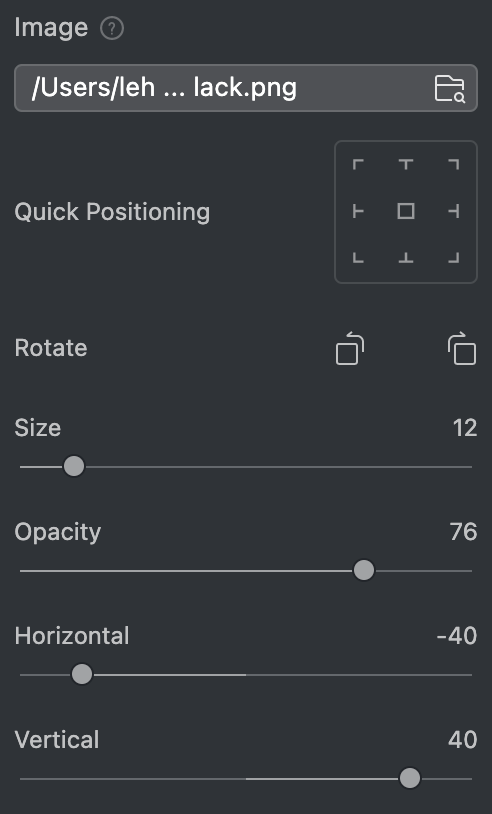The width and height of the screenshot is (492, 814).
Task: Open the browse folder icon in image path
Action: pos(449,88)
